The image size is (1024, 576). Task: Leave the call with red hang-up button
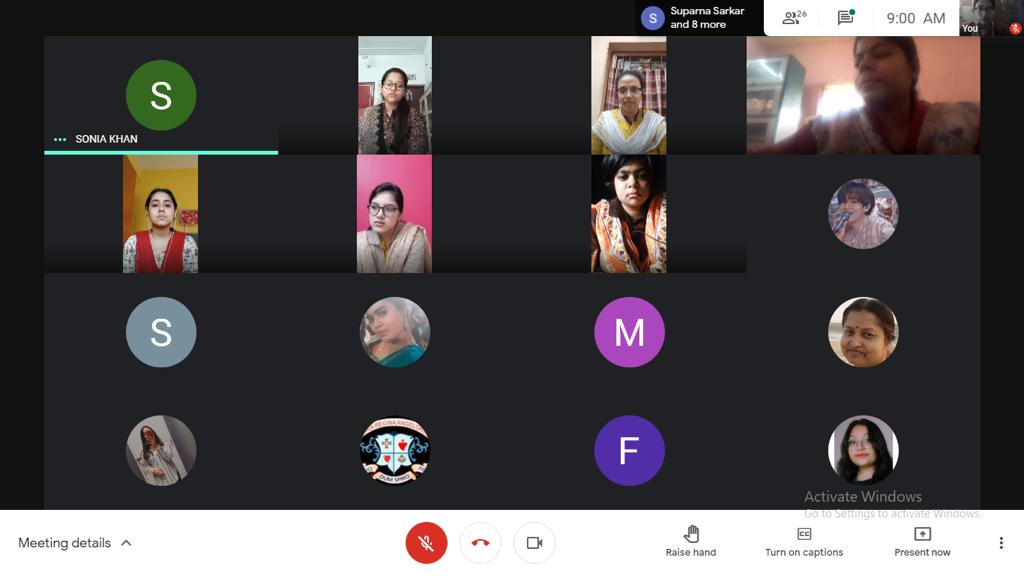click(x=480, y=543)
